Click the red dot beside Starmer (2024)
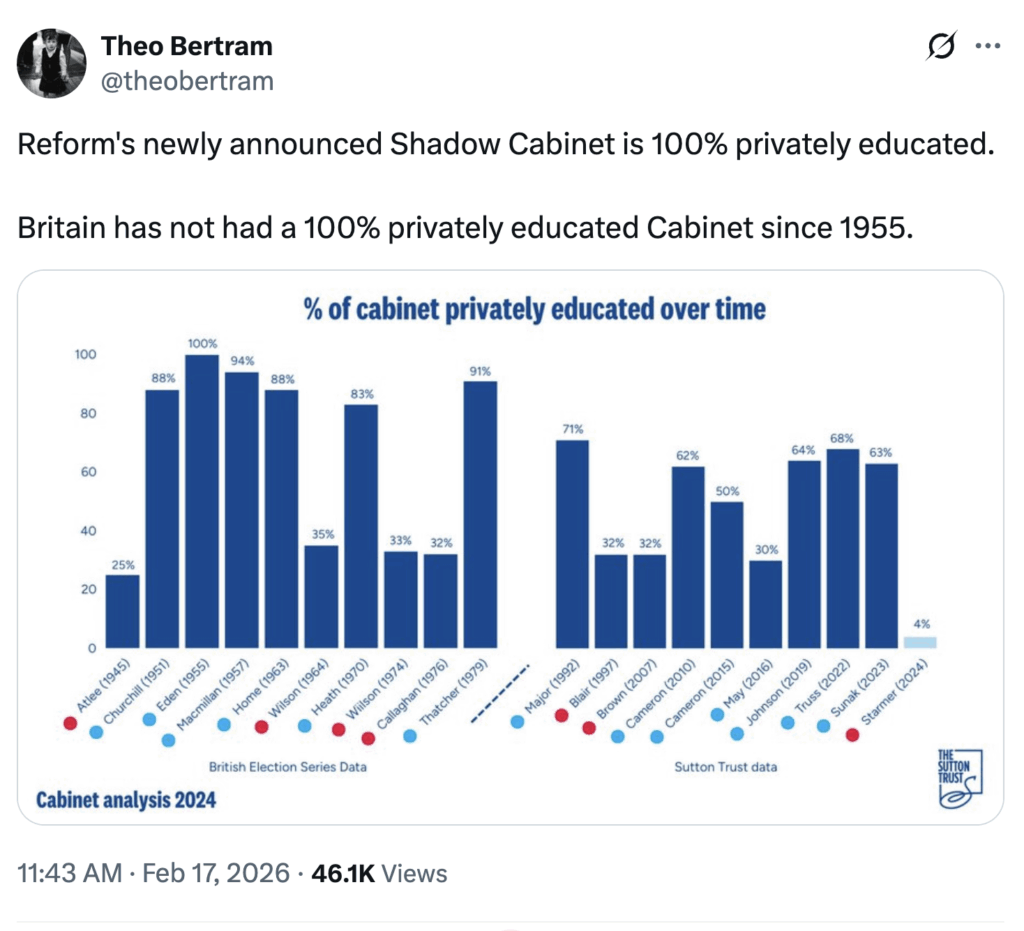This screenshot has height=931, width=1024. pos(852,735)
